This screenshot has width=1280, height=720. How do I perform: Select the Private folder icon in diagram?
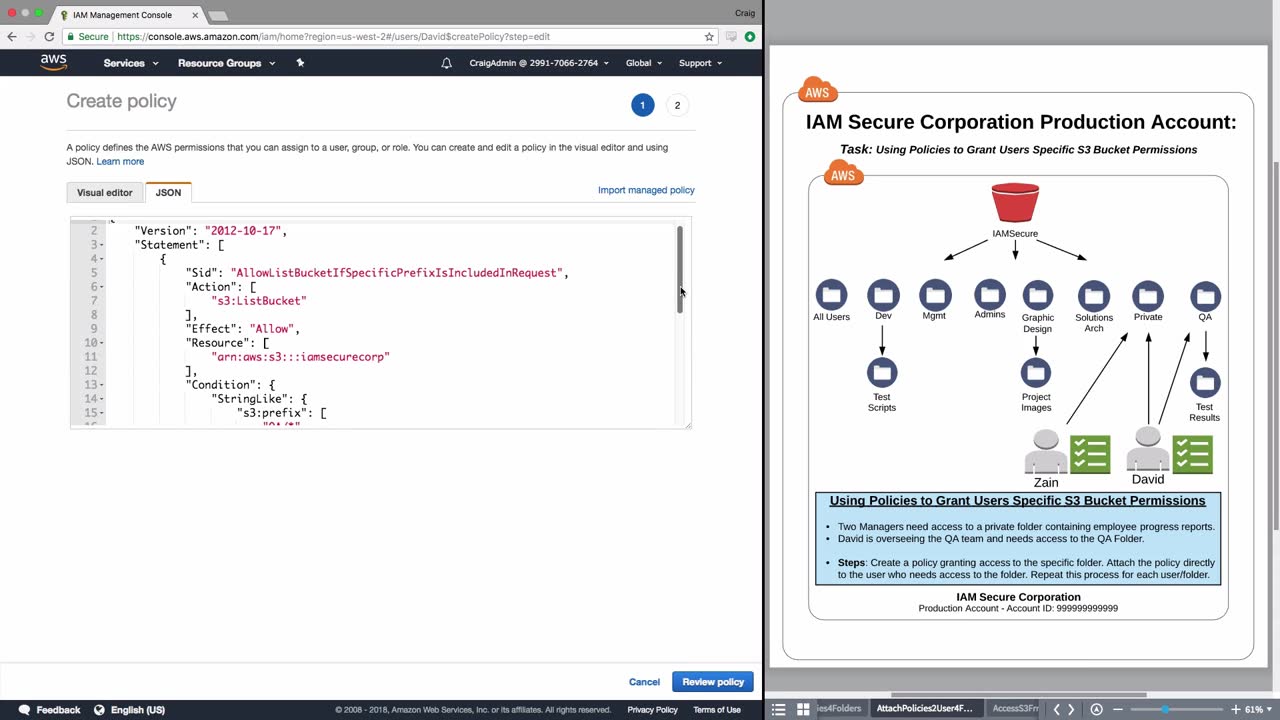tap(1148, 296)
